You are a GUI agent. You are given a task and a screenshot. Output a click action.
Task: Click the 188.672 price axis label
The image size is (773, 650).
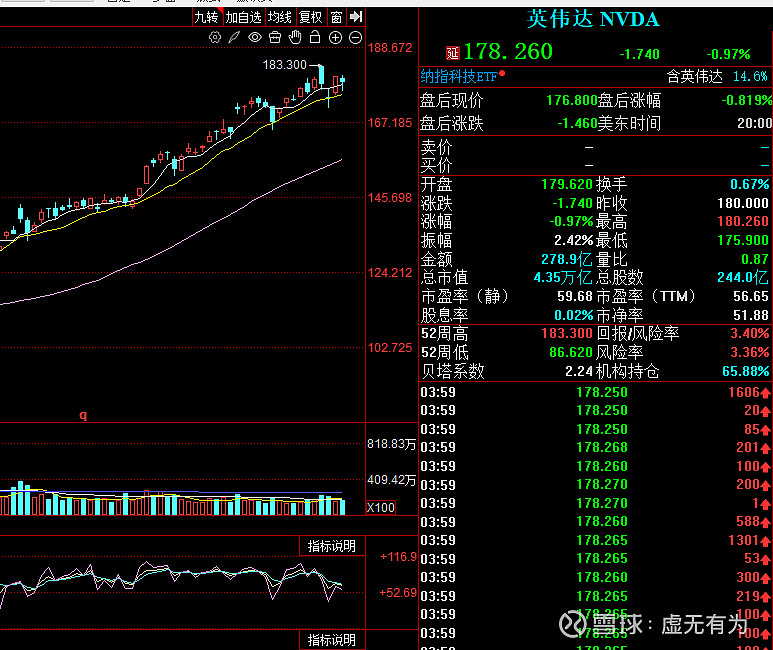click(390, 48)
